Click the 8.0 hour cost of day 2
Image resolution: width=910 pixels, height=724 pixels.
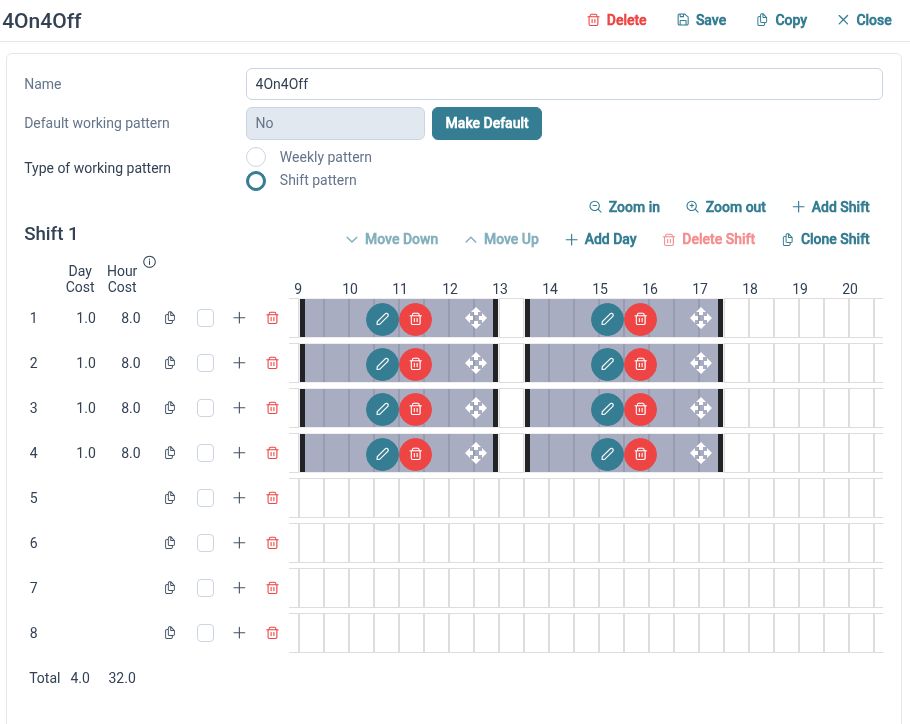click(x=131, y=363)
